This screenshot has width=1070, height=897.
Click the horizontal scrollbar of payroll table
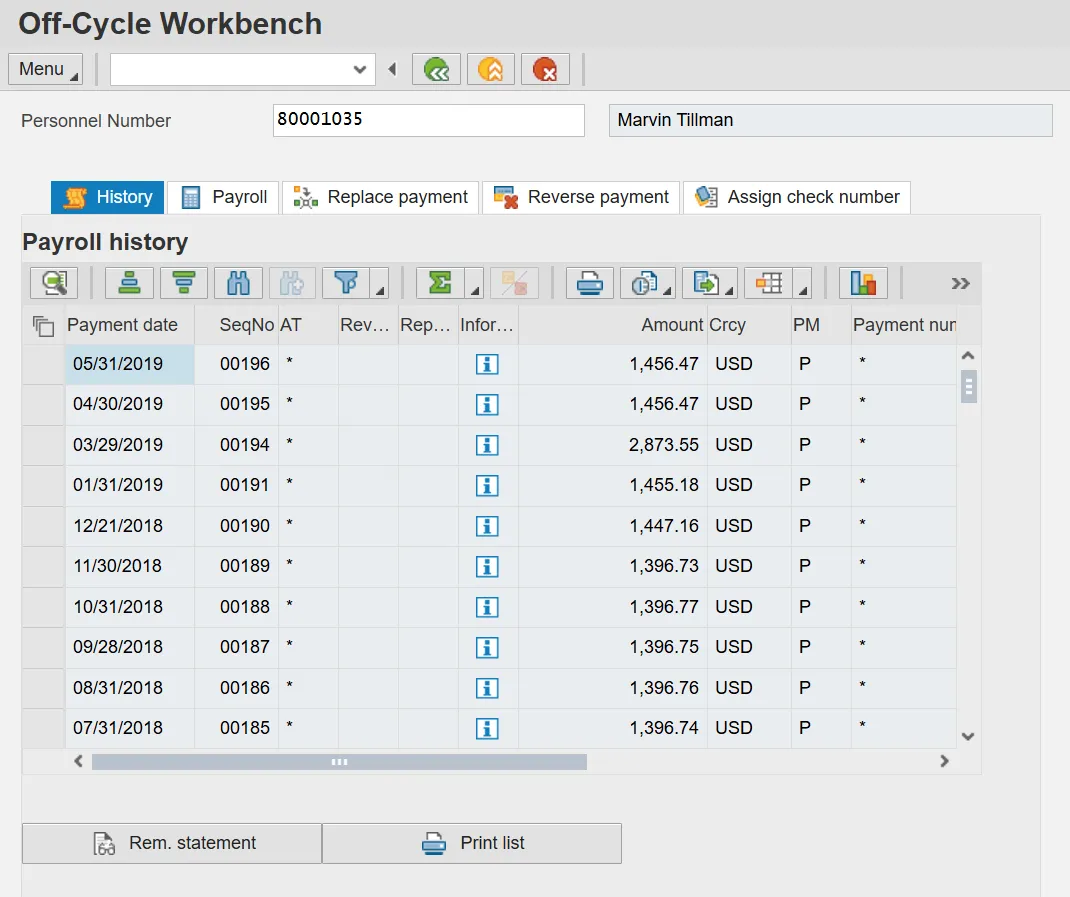click(339, 762)
